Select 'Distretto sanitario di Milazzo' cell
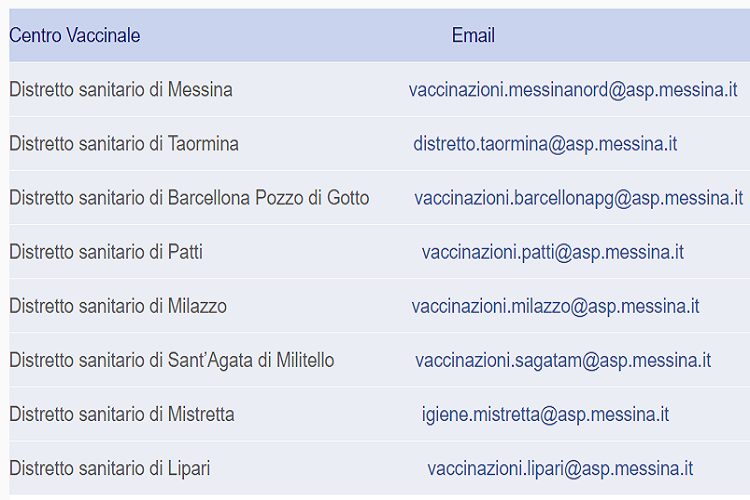Screen dimensions: 750x500 point(118,306)
